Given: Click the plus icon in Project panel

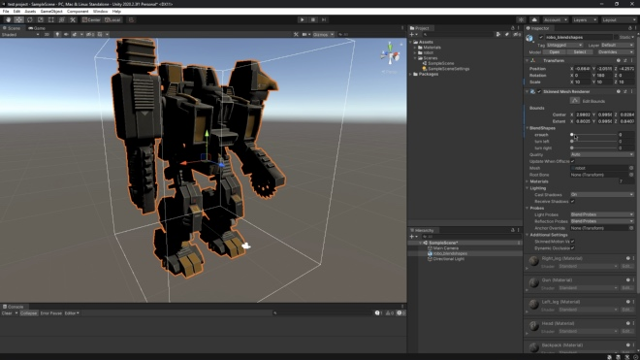Looking at the screenshot, I should 413,35.
